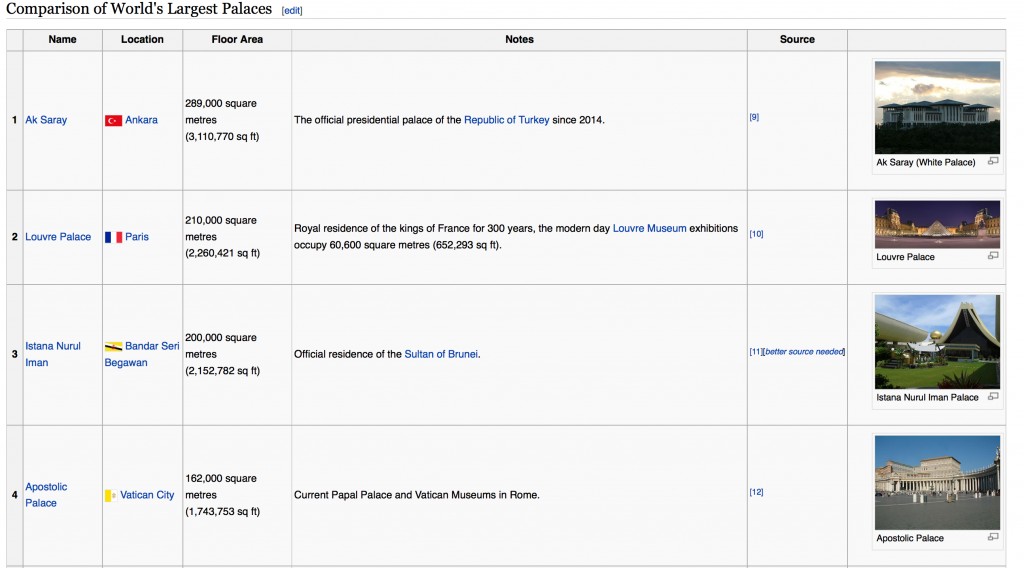Follow the Louvre Museum link
Screen dimensions: 1024x568
click(x=649, y=228)
